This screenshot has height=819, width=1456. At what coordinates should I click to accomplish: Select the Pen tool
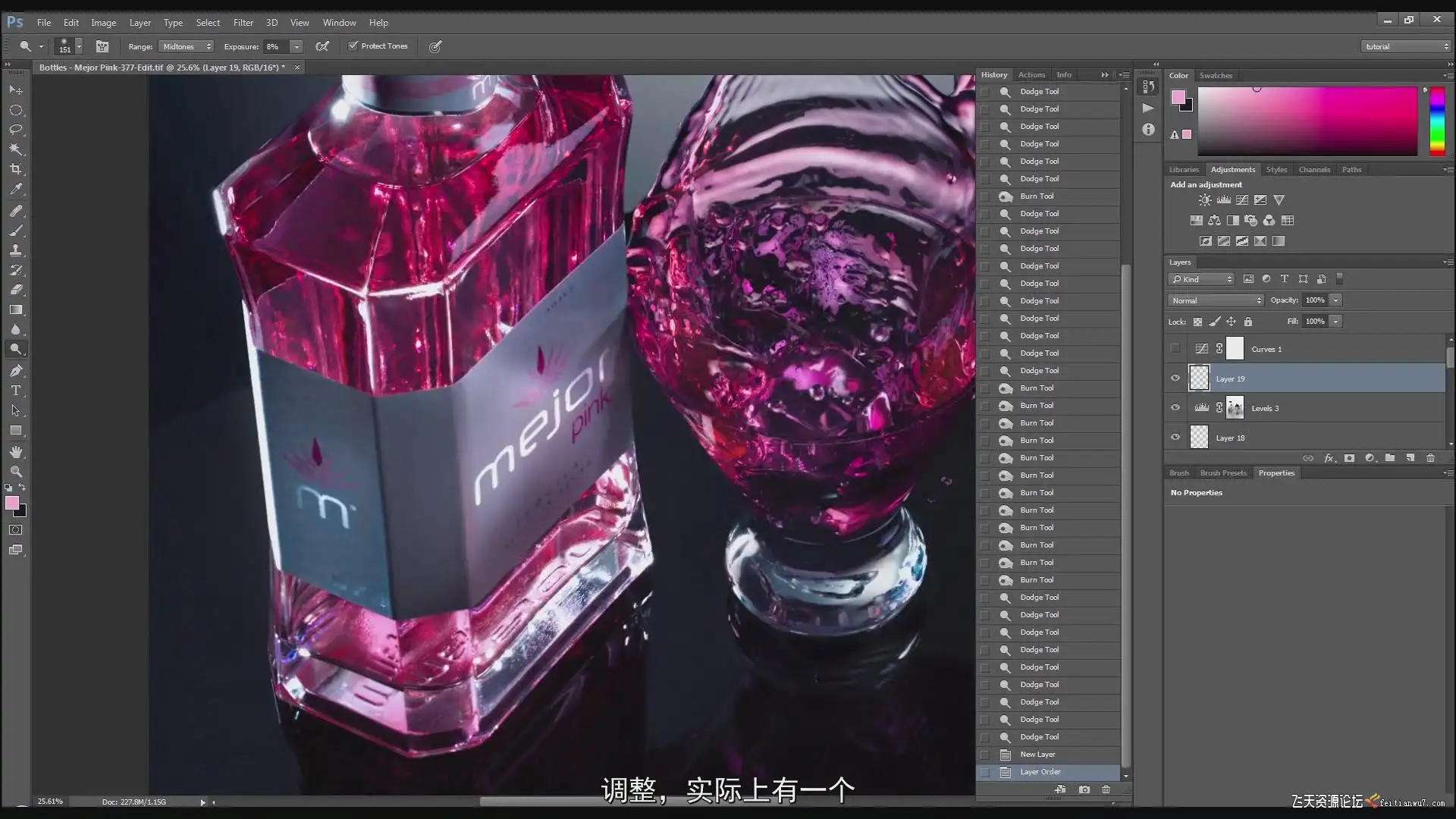[x=16, y=371]
